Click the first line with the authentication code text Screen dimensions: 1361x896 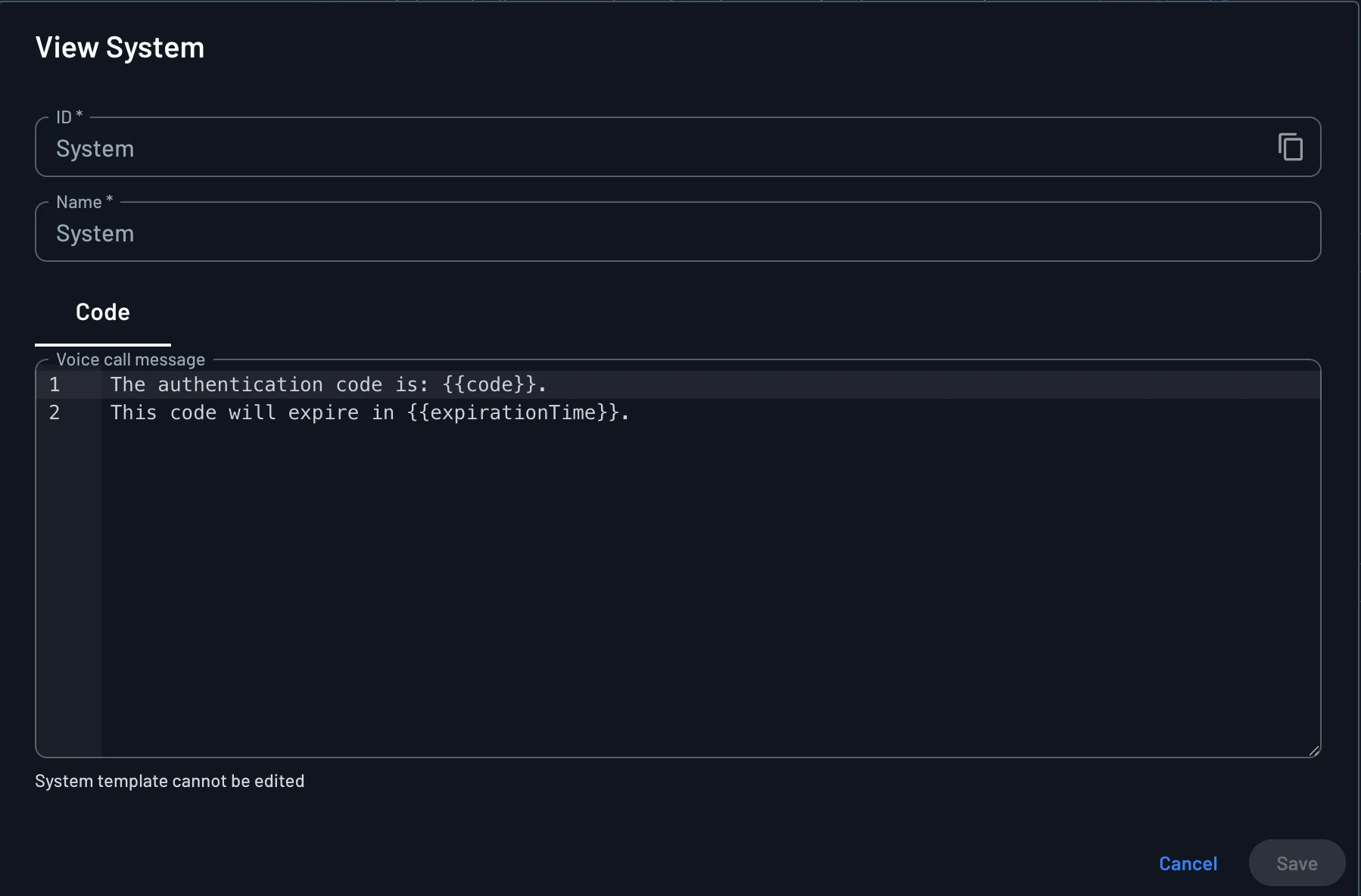coord(329,384)
